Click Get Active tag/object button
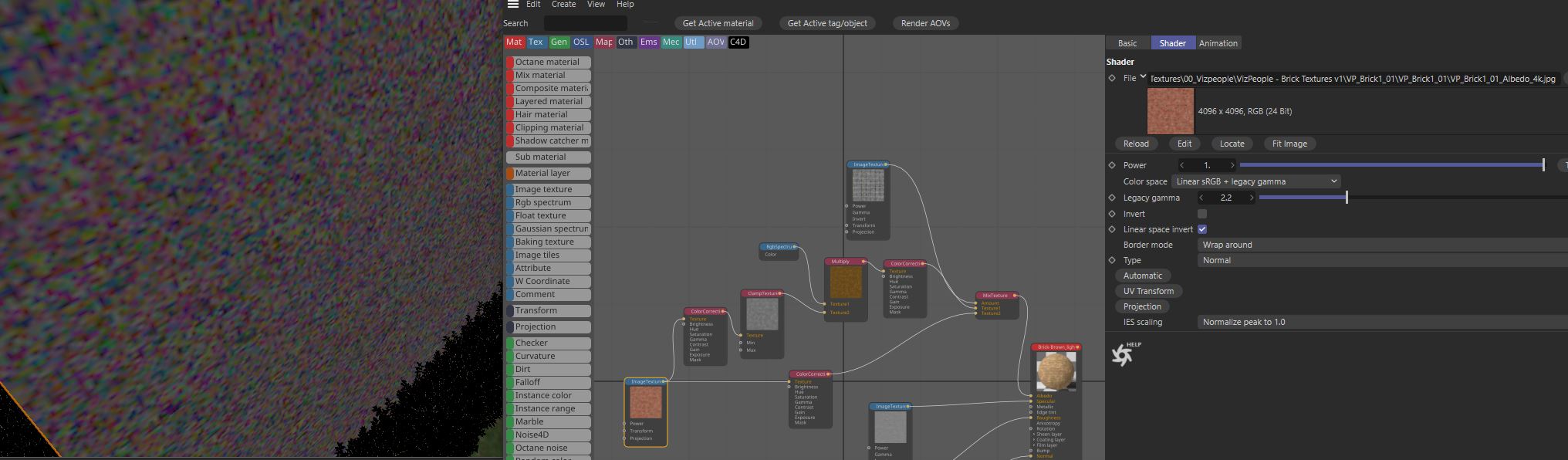The height and width of the screenshot is (460, 1568). point(827,23)
